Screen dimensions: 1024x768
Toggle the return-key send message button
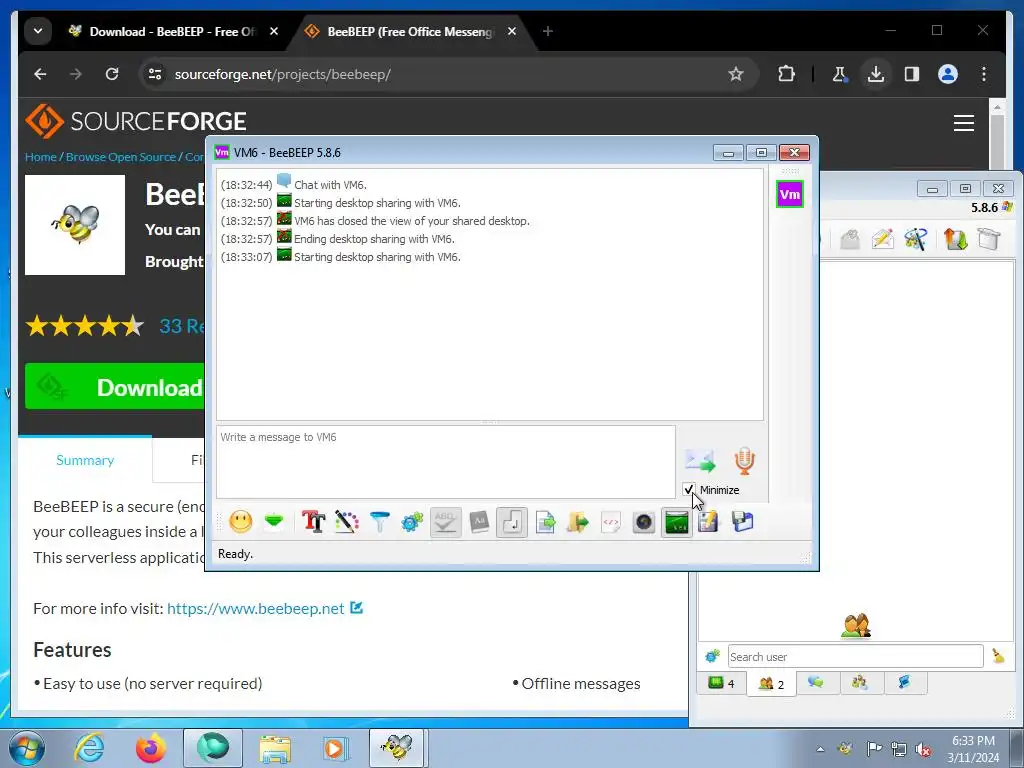tap(512, 522)
